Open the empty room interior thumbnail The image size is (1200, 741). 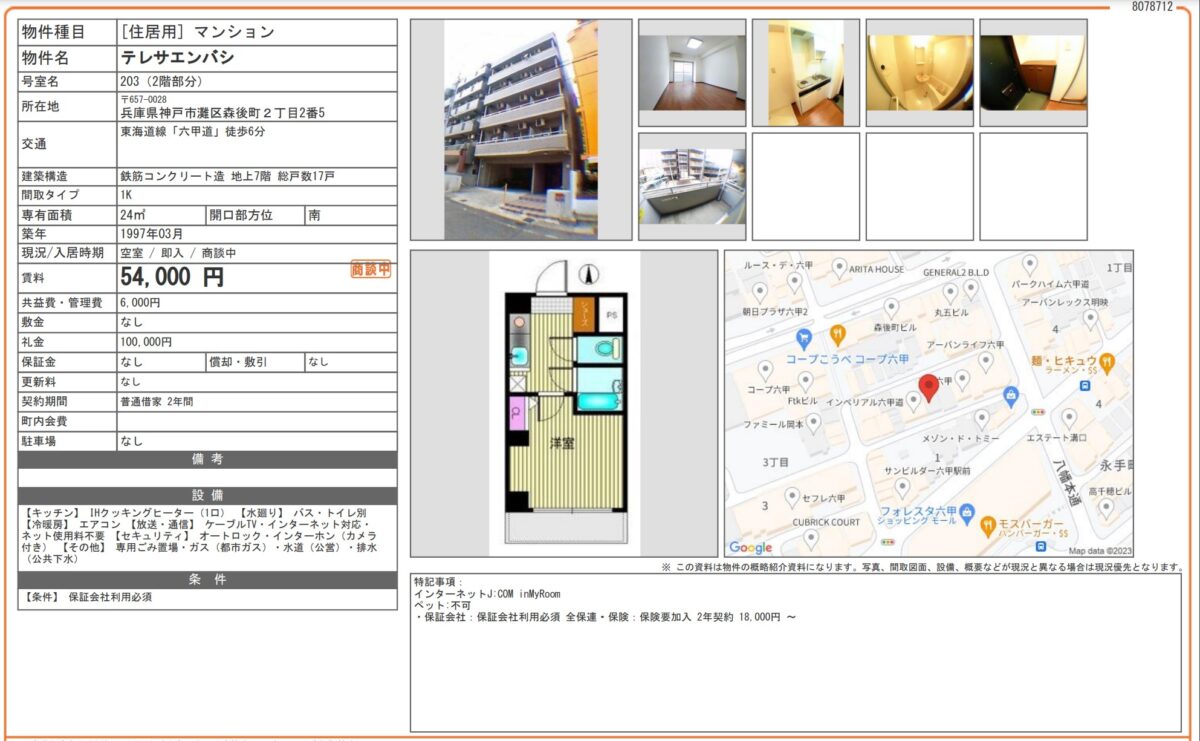click(x=692, y=72)
